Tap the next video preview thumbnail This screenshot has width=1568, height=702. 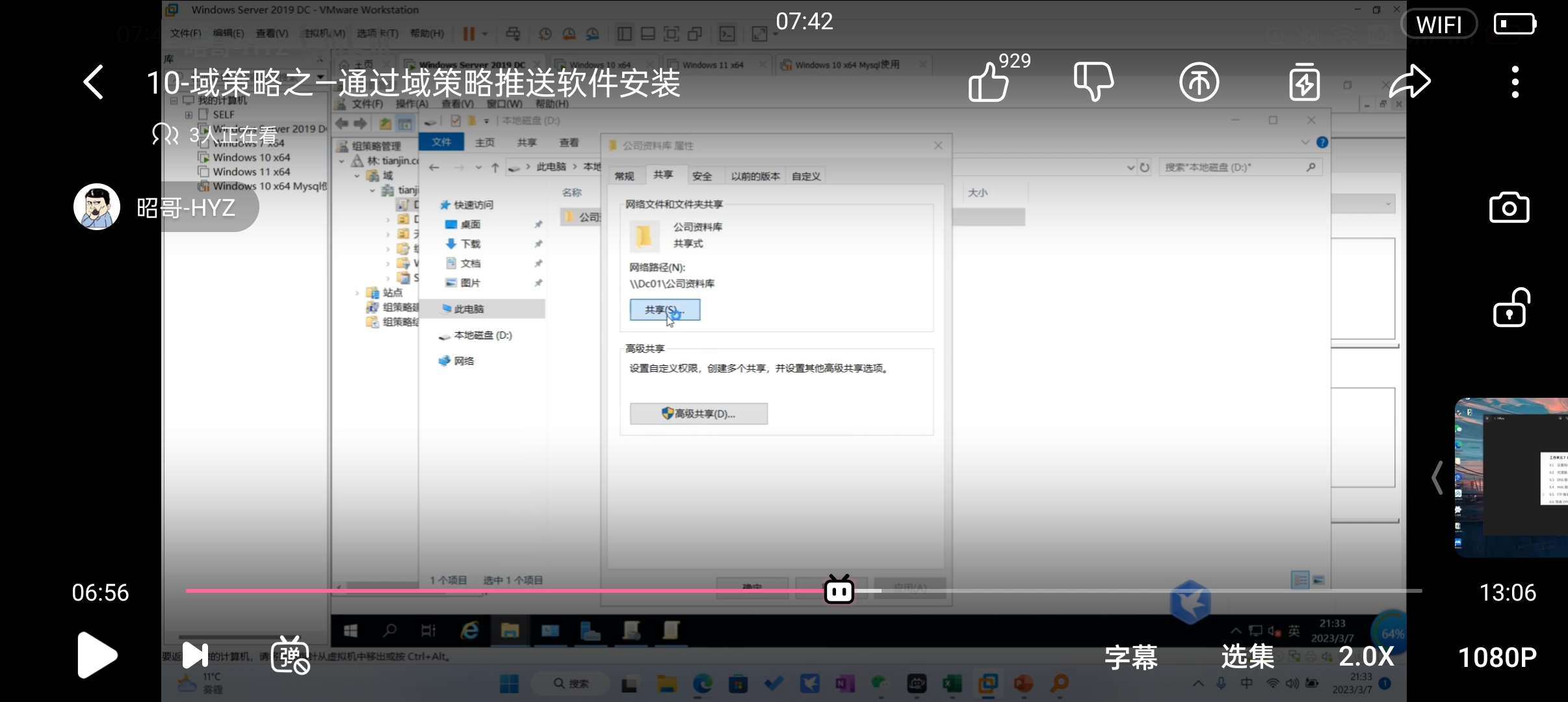click(x=1511, y=478)
